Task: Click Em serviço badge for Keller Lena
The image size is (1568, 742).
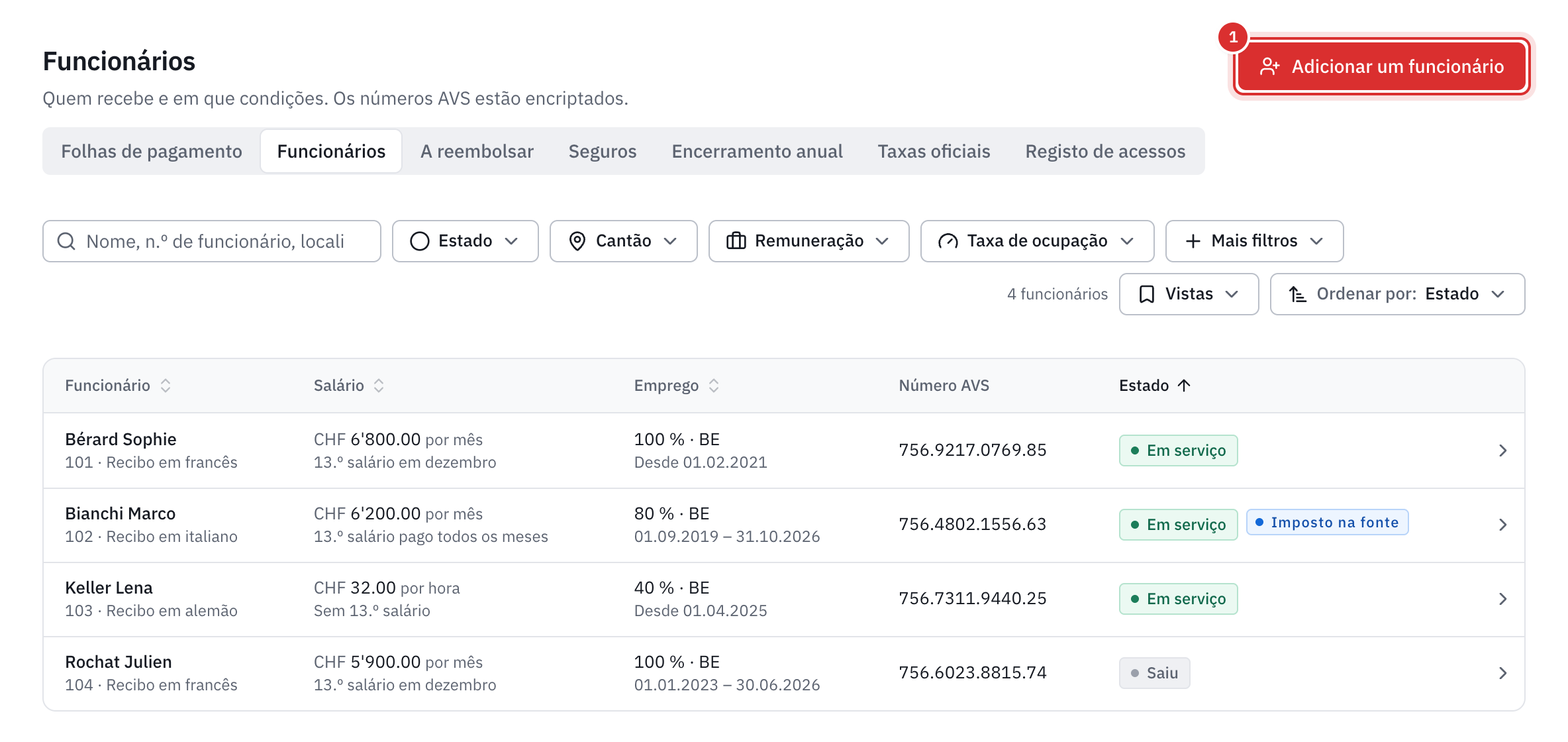Action: 1179,599
